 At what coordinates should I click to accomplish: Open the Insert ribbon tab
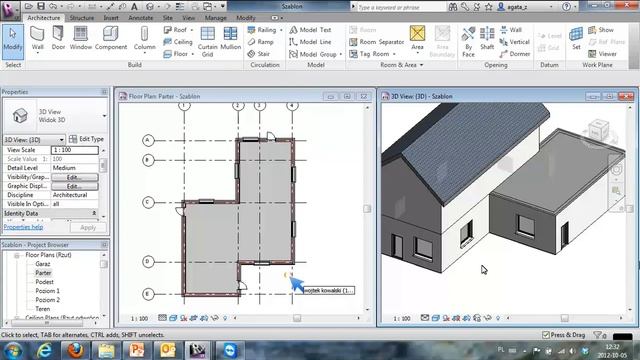pyautogui.click(x=111, y=18)
